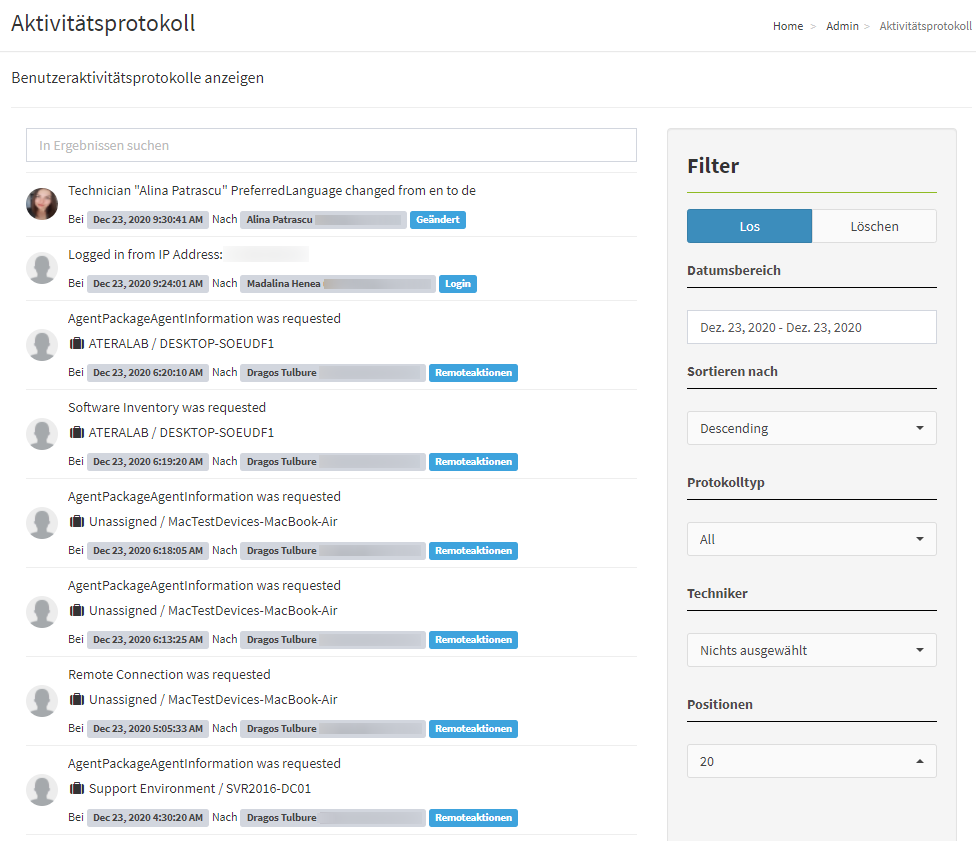This screenshot has width=976, height=841.
Task: Click Software Inventory was requested text
Action: coord(167,408)
